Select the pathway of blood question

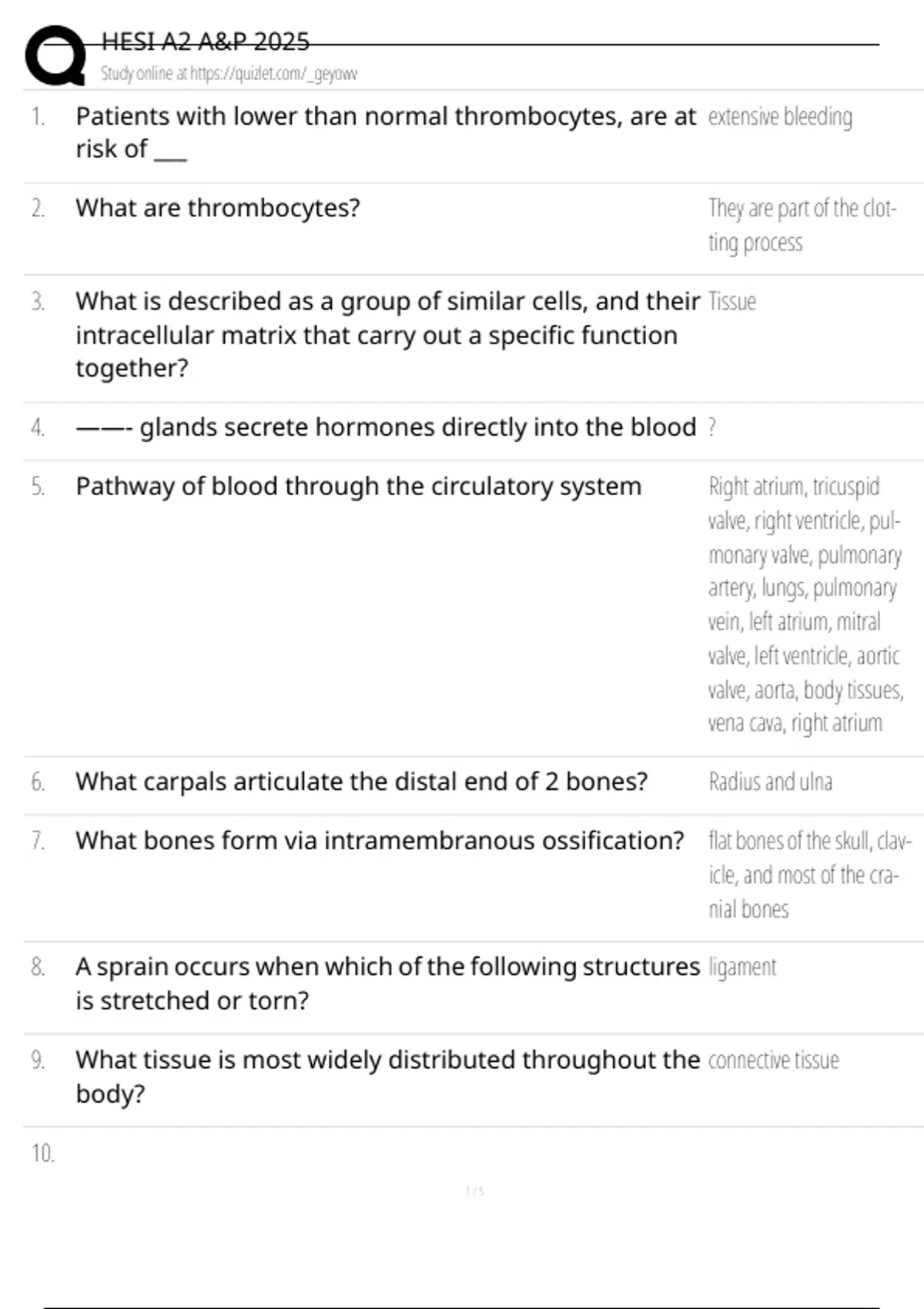(358, 487)
